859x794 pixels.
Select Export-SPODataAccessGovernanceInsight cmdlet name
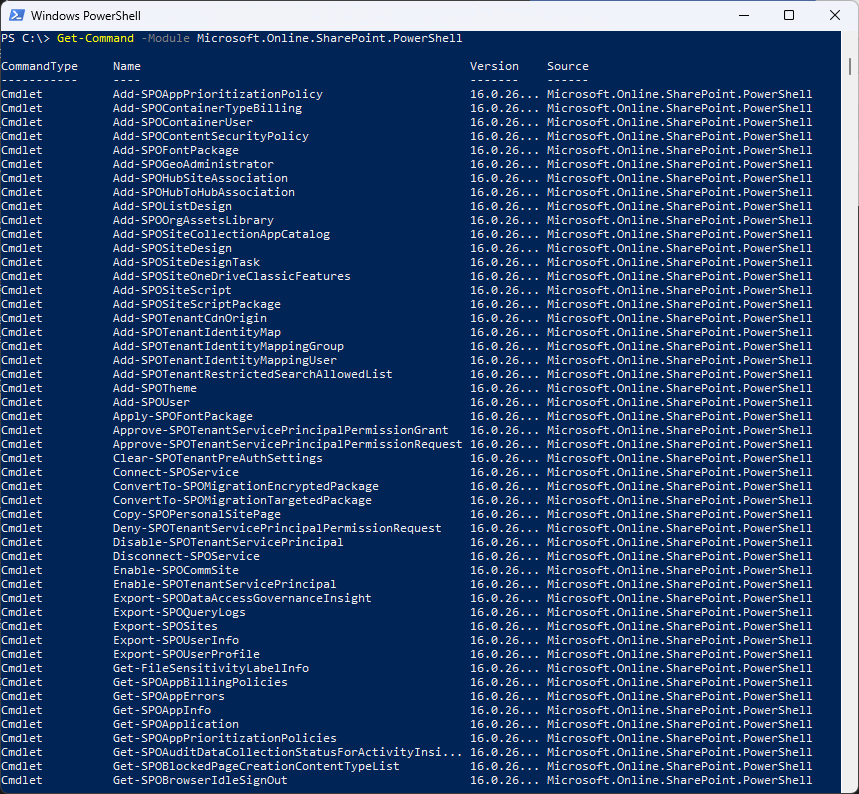pyautogui.click(x=243, y=598)
